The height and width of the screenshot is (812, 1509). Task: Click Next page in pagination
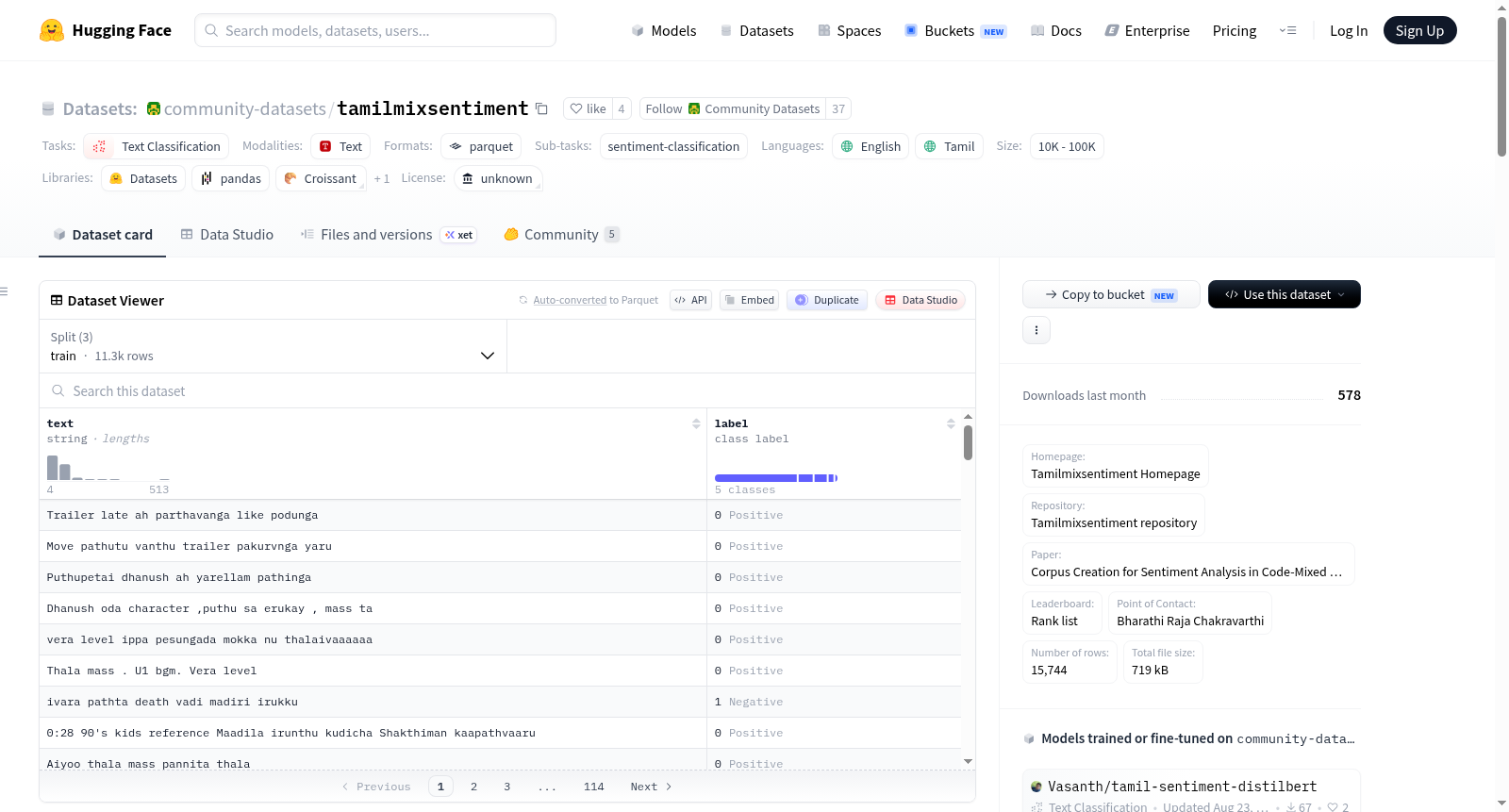pos(651,787)
